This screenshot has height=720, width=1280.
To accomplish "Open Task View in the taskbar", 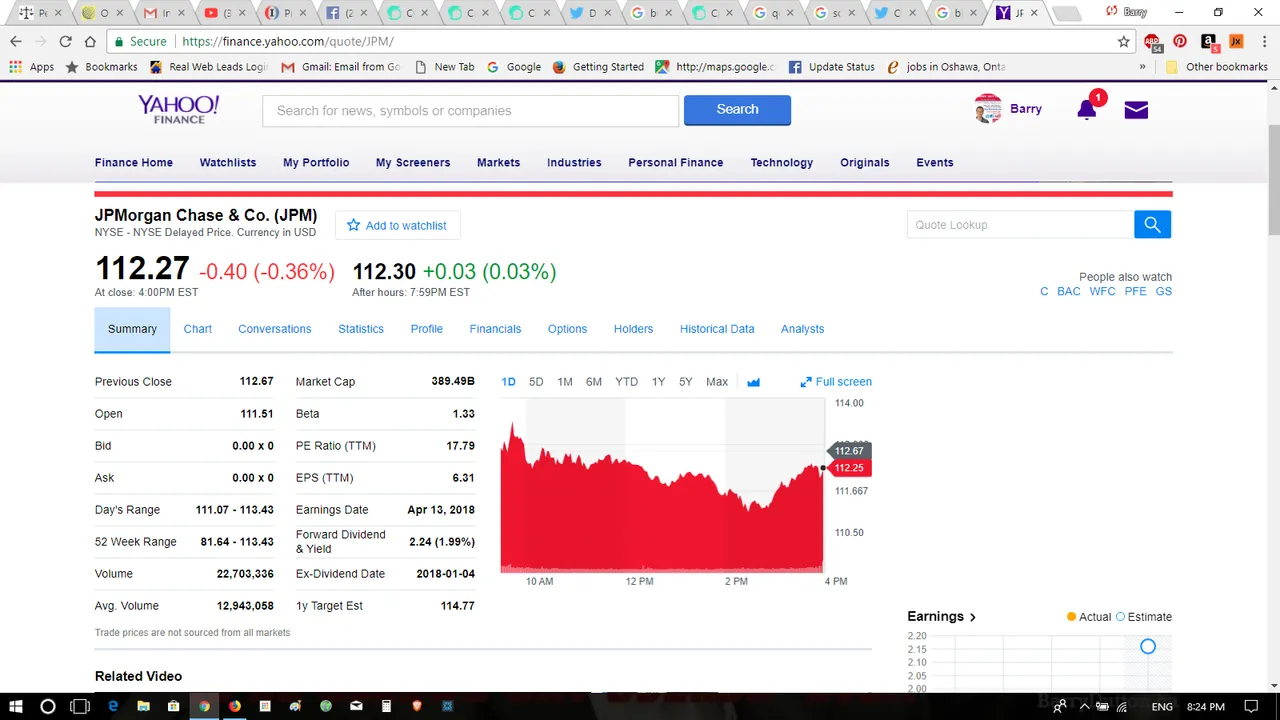I will (x=80, y=706).
